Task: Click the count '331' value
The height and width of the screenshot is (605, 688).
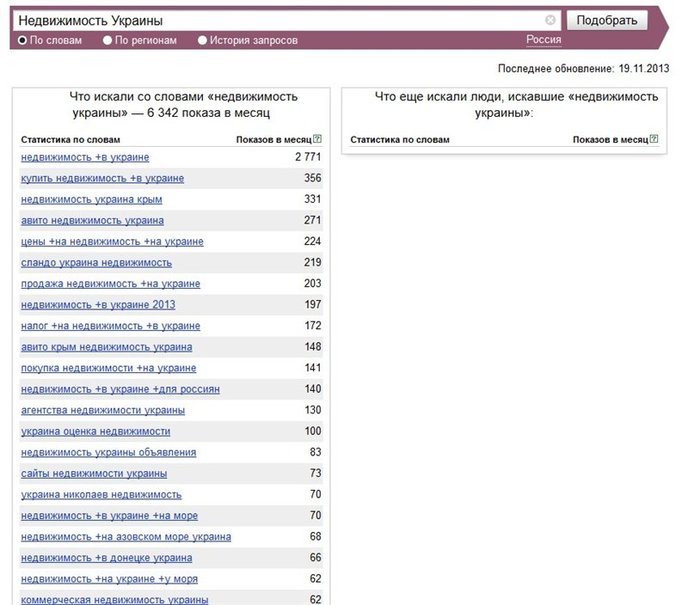Action: [313, 199]
